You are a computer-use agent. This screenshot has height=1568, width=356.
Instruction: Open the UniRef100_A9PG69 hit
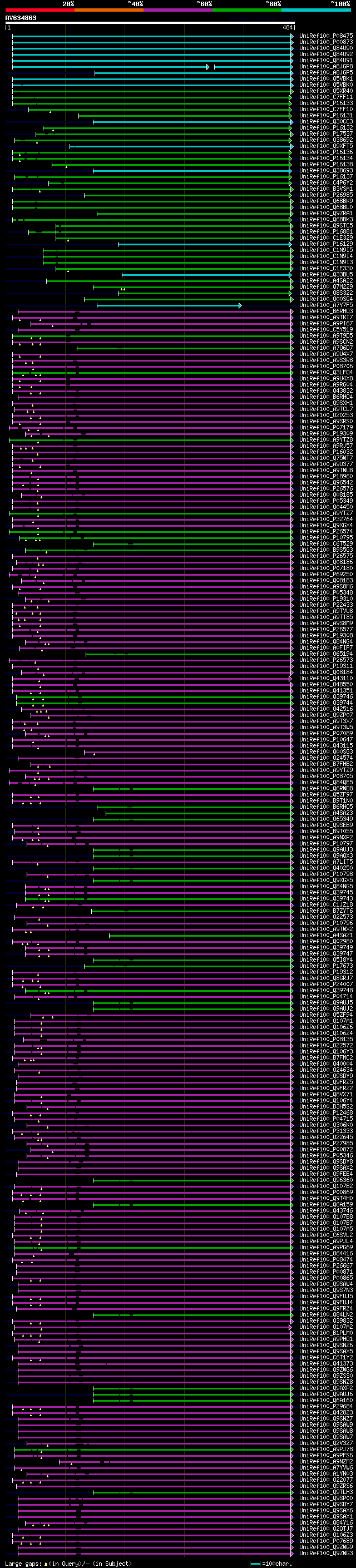(x=326, y=1247)
